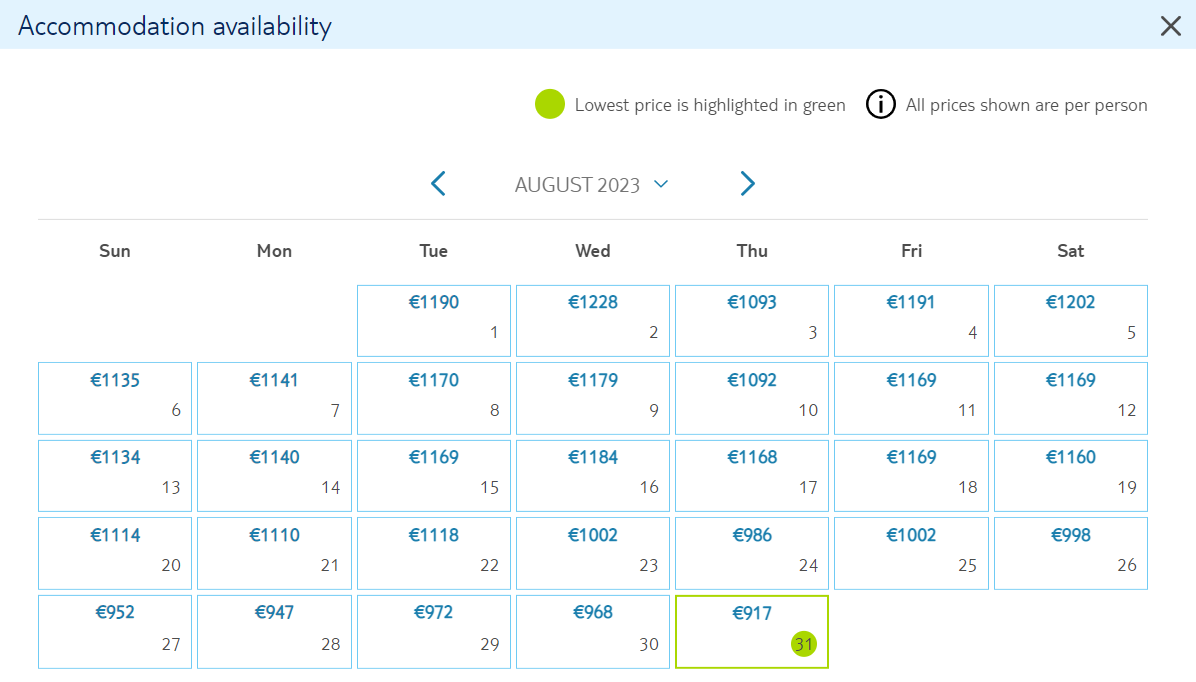This screenshot has height=682, width=1196.
Task: Pick August 12 date cell
Action: pyautogui.click(x=1070, y=398)
